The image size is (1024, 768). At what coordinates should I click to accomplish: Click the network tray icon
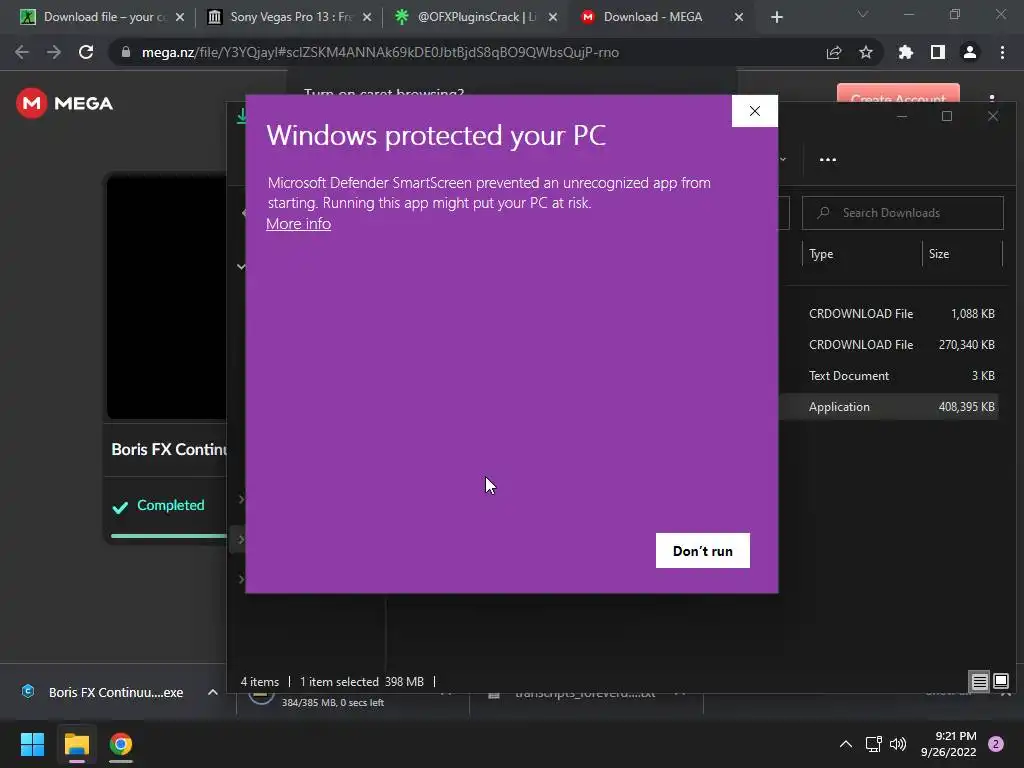(x=873, y=744)
